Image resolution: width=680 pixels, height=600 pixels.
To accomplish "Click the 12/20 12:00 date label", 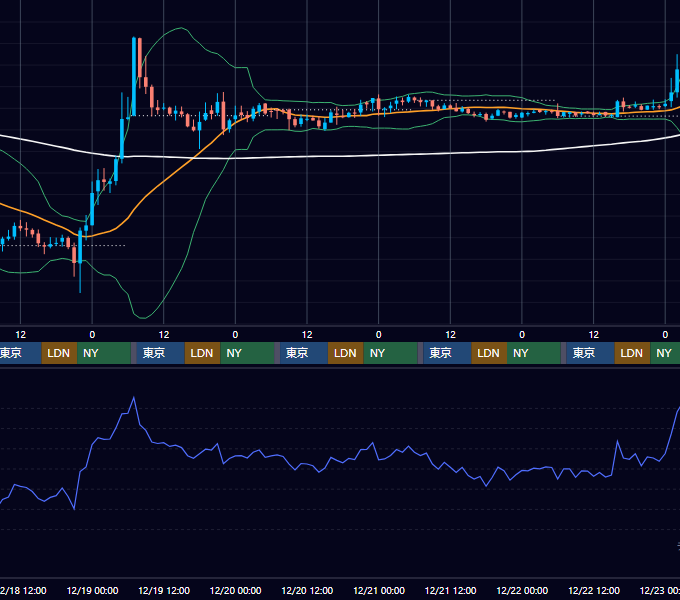I will tap(307, 590).
